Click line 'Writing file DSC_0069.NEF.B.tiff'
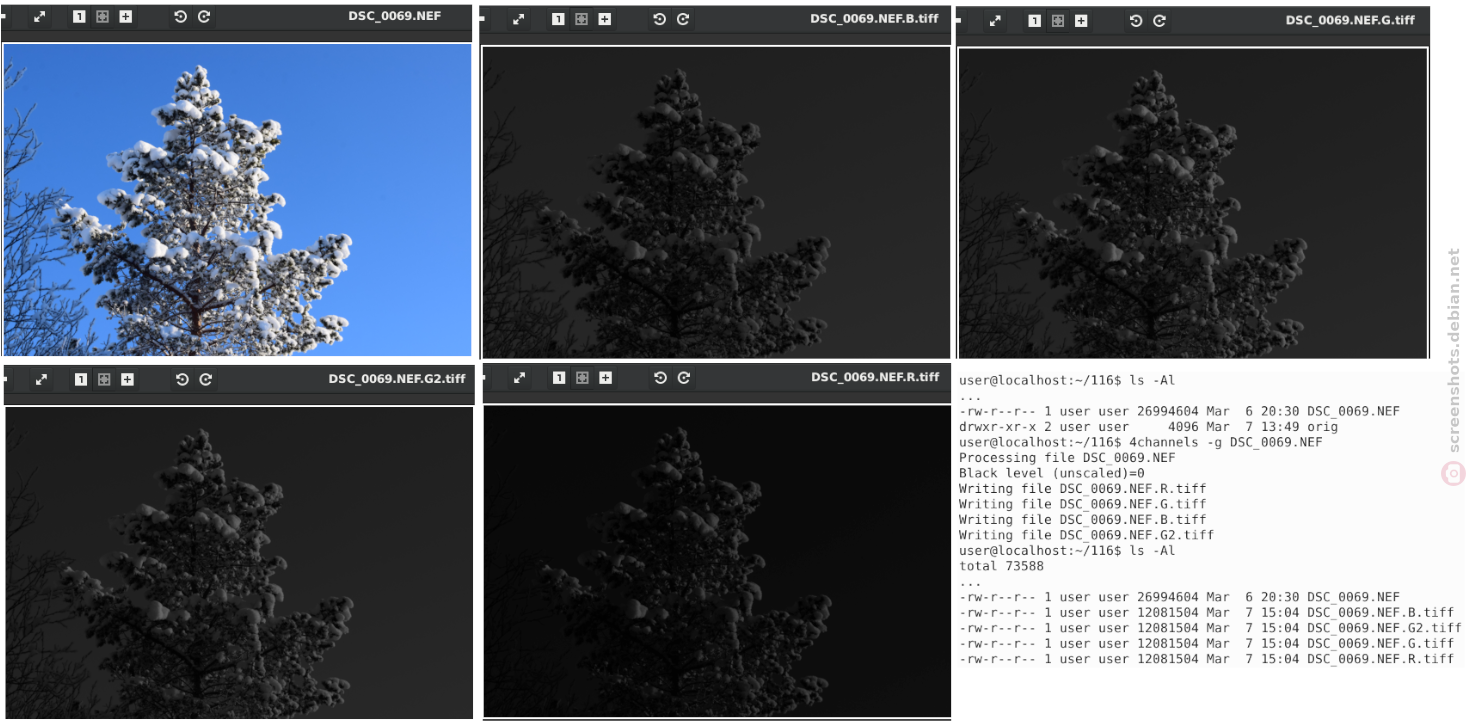 (1083, 520)
